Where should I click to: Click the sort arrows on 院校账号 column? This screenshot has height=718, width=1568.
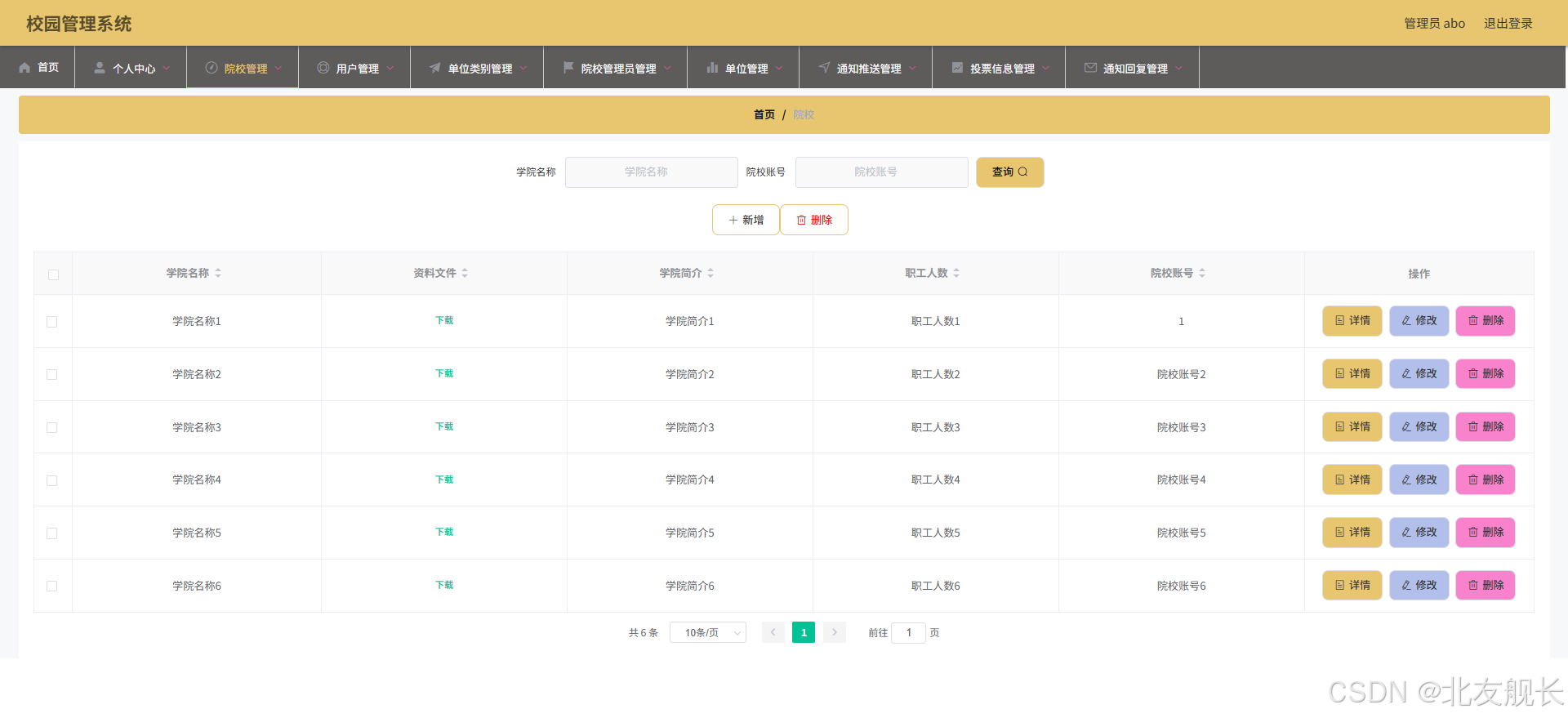(1202, 273)
